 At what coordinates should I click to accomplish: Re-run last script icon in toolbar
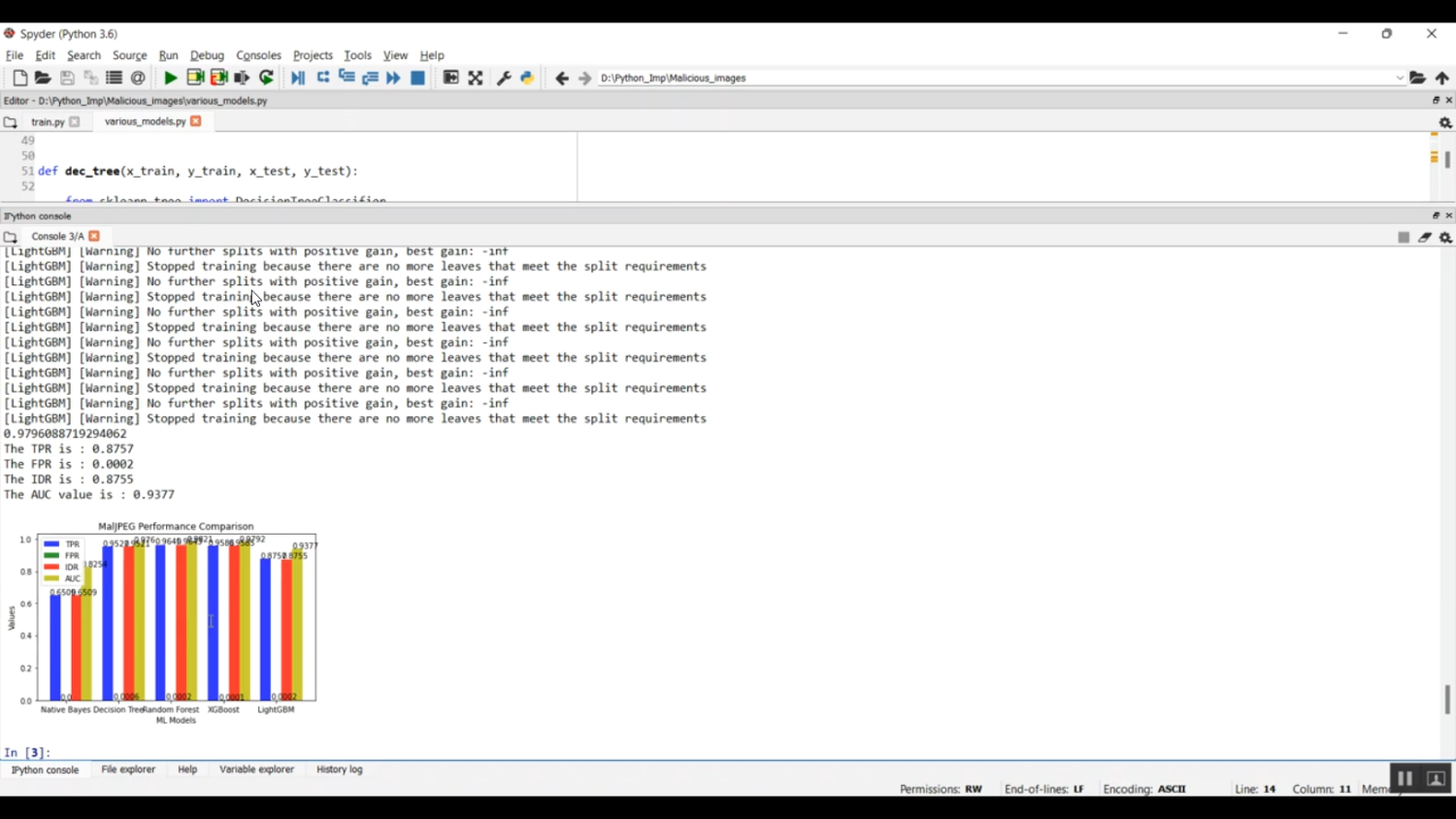click(x=267, y=78)
